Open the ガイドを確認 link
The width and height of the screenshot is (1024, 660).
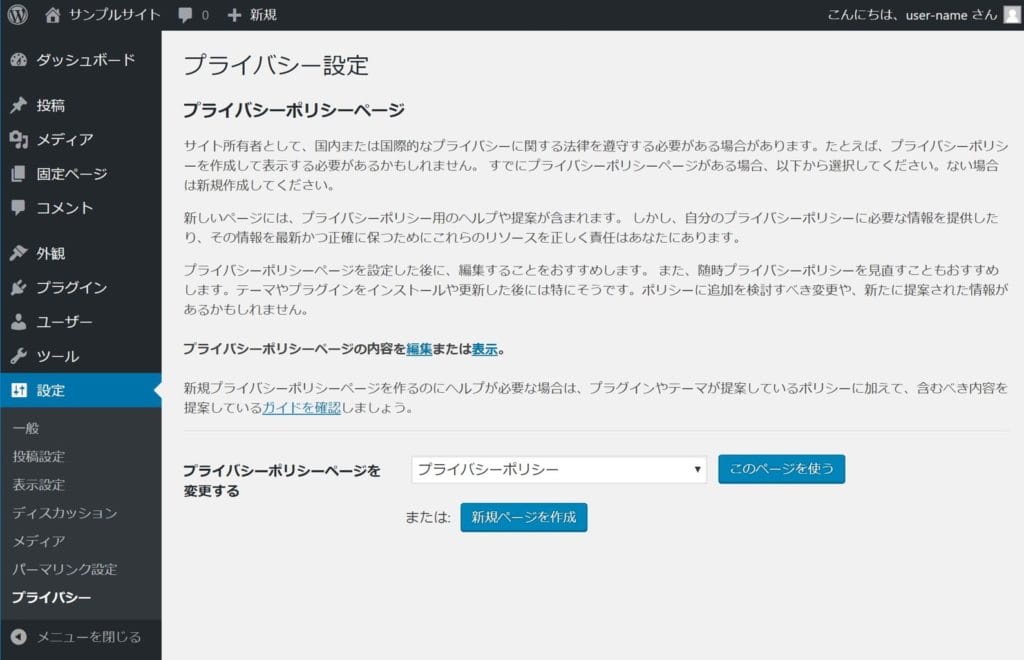(301, 408)
